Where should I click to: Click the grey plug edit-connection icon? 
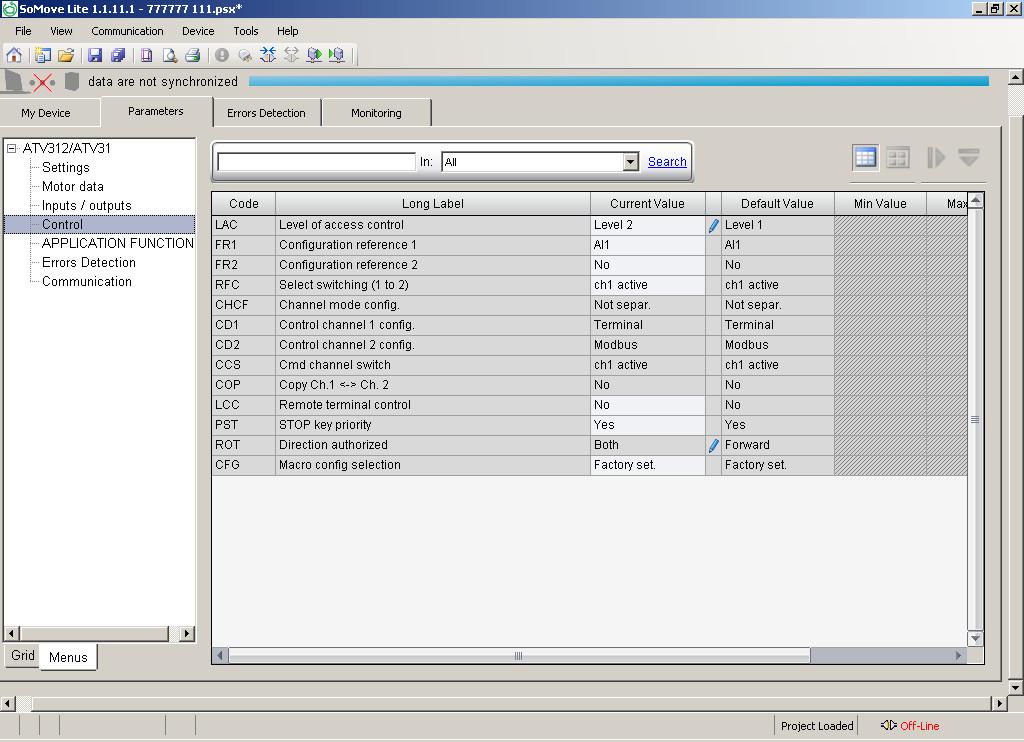point(245,55)
